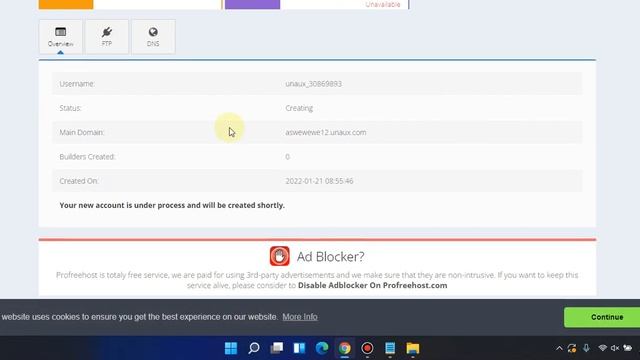Open File Explorer from taskbar
Viewport: 640px width, 360px height.
[413, 348]
